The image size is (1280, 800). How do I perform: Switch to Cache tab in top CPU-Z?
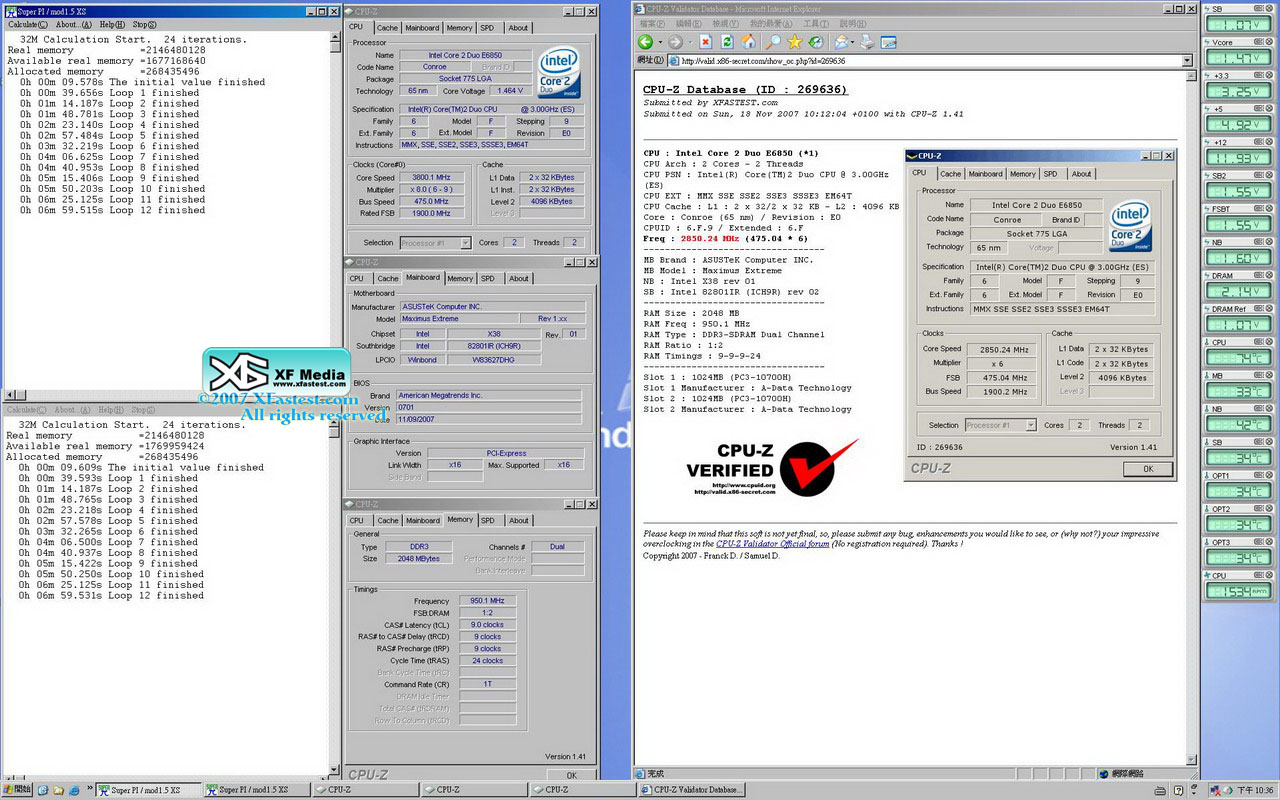(387, 28)
